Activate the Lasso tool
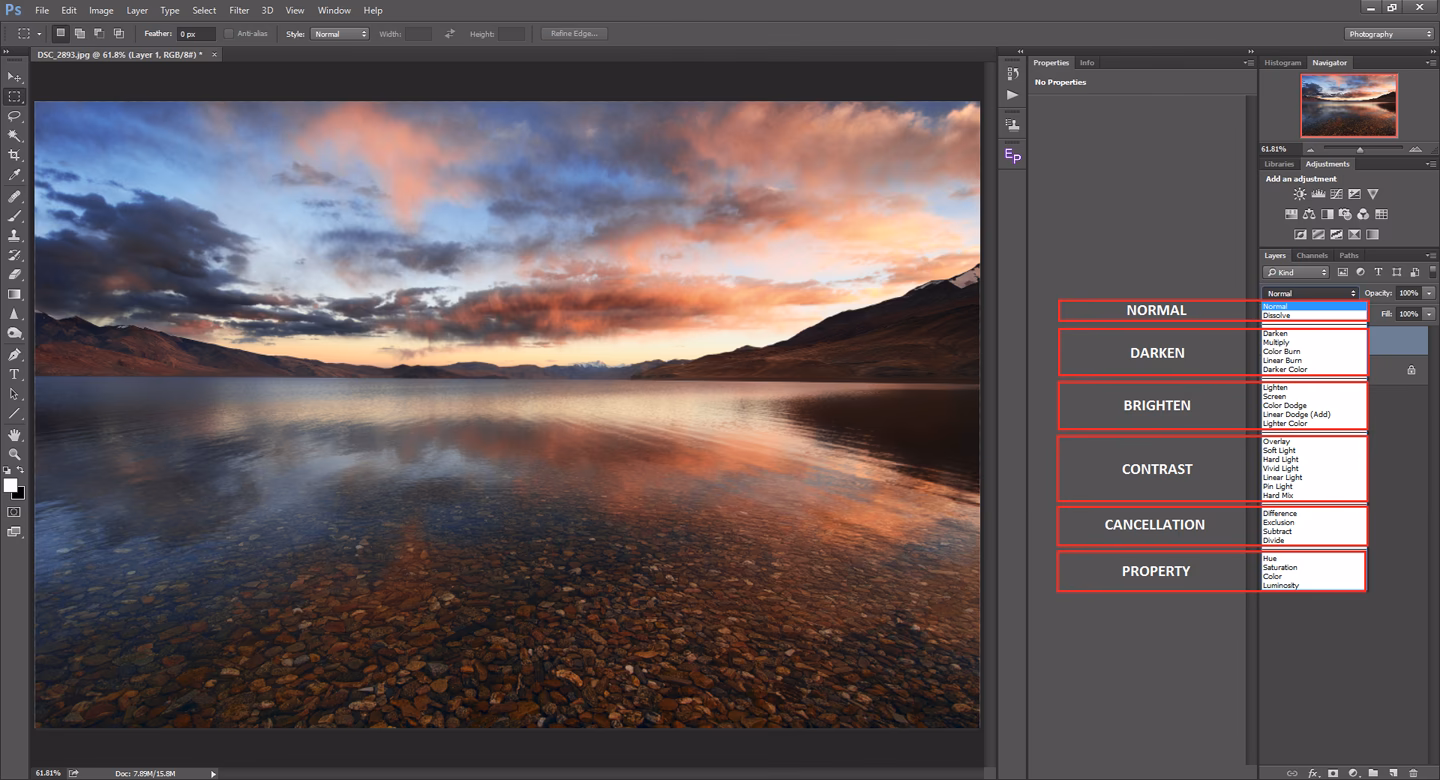Viewport: 1440px width, 780px height. tap(15, 117)
